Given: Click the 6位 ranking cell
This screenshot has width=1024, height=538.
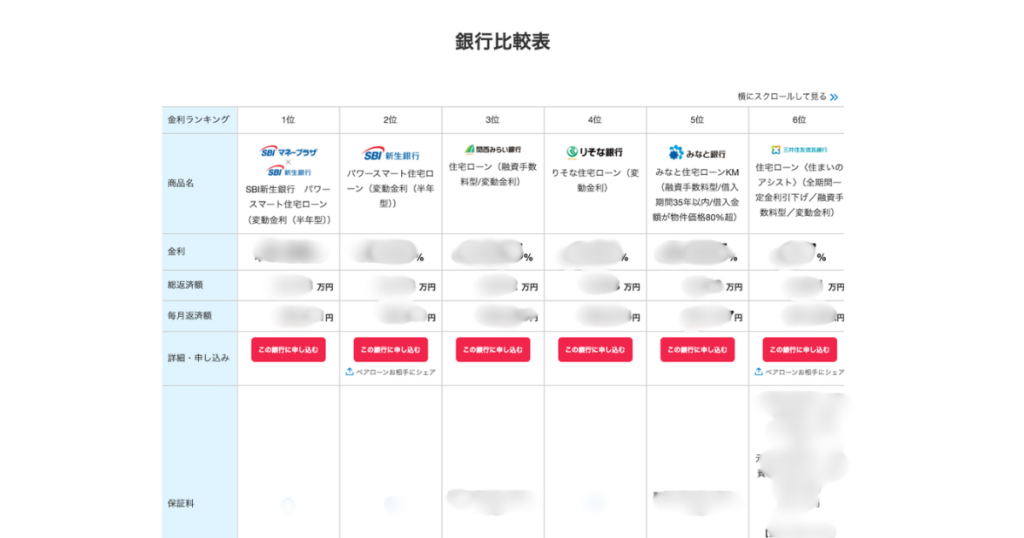Looking at the screenshot, I should click(798, 120).
